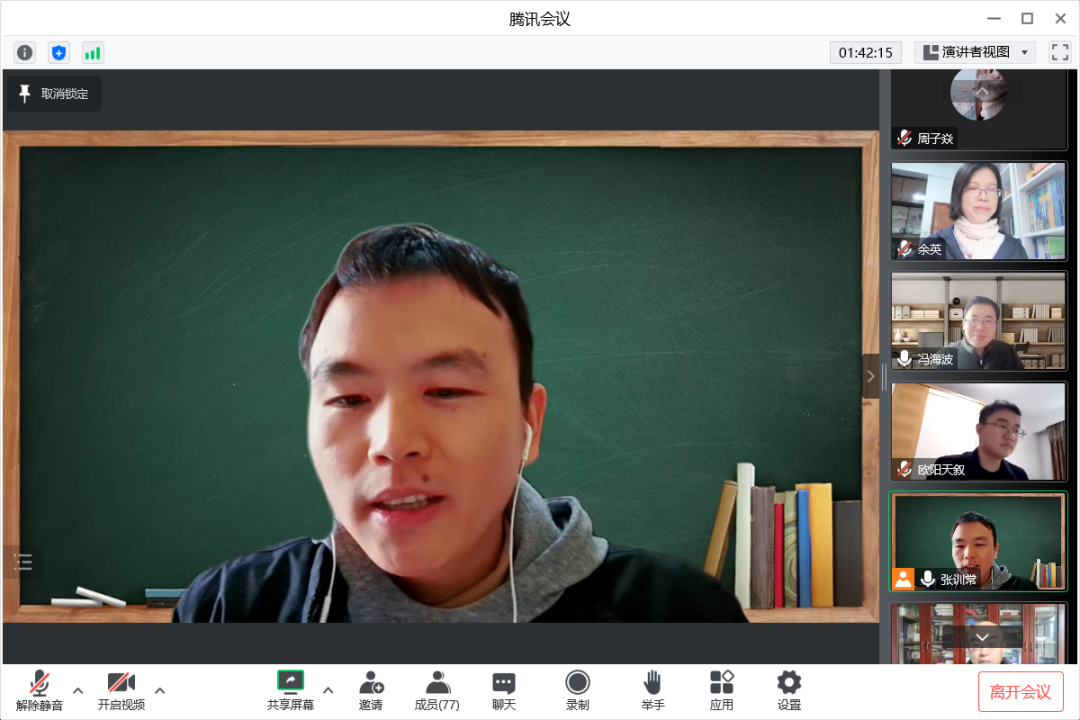Click the microphone icon beside 冯海波
This screenshot has height=720, width=1080.
pyautogui.click(x=904, y=359)
